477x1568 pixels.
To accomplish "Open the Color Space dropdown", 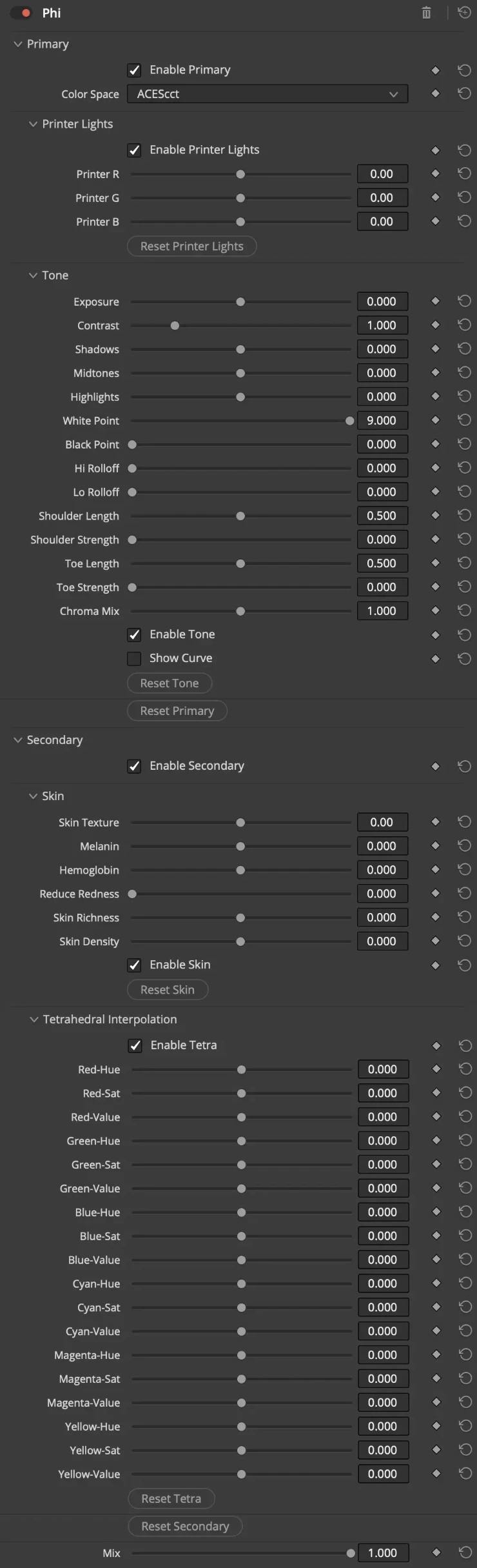I will tap(267, 94).
